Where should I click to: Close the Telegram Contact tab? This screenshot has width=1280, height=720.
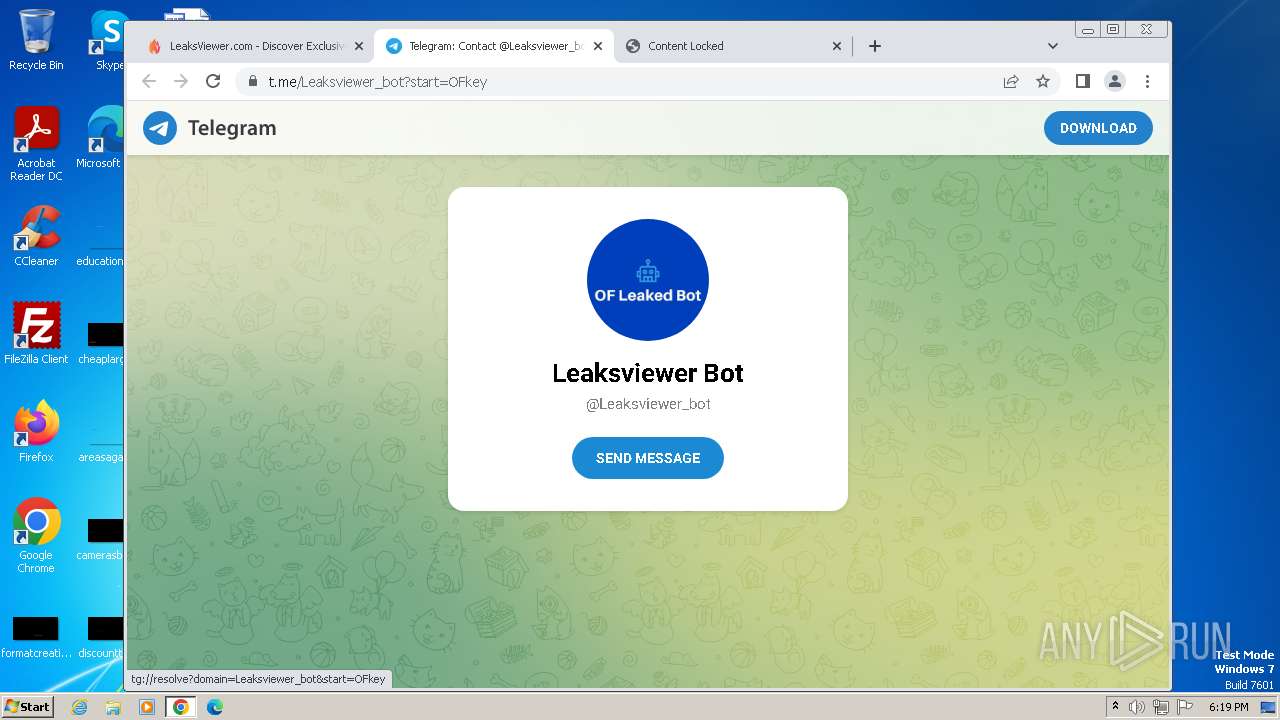pos(598,46)
